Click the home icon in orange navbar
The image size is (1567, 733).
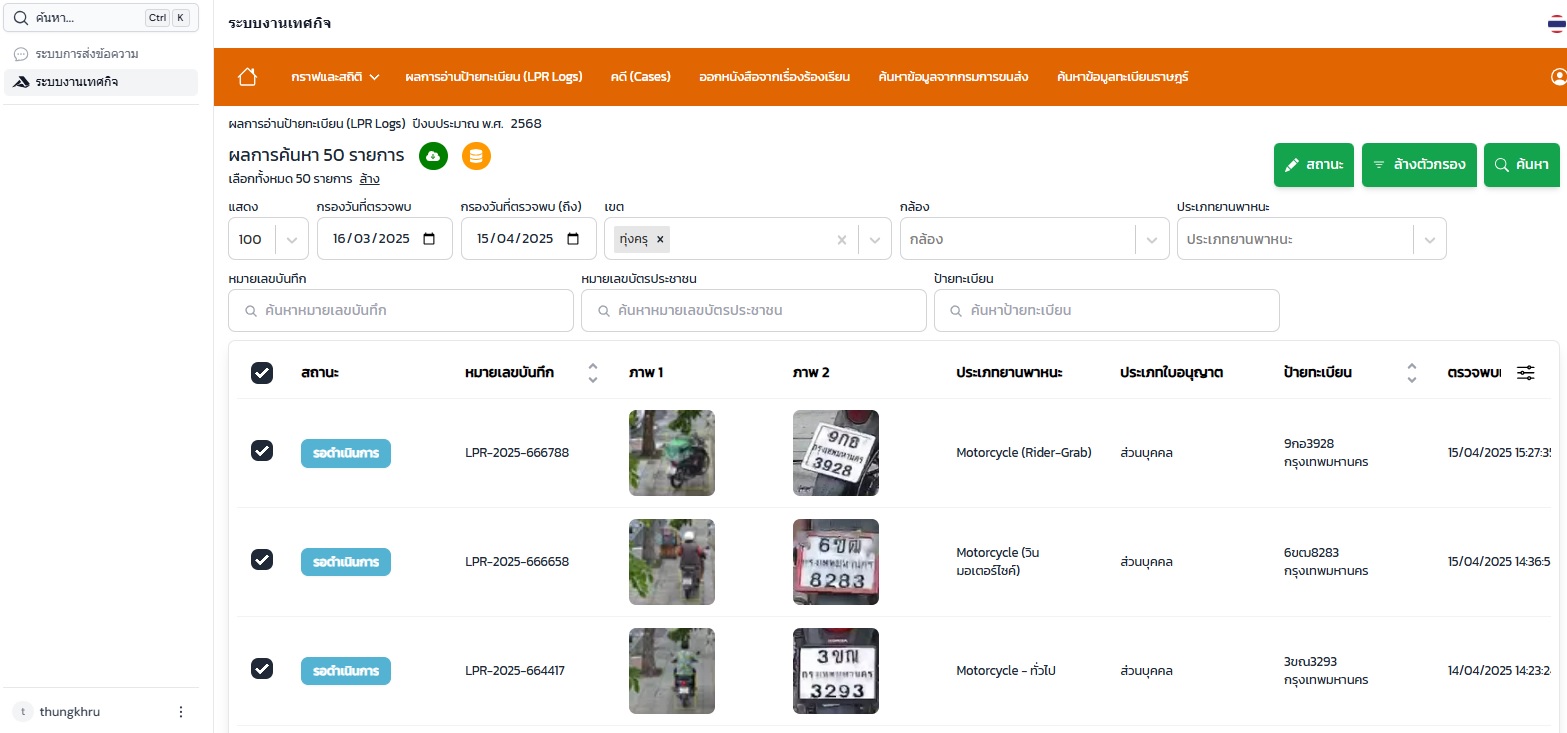click(x=247, y=77)
